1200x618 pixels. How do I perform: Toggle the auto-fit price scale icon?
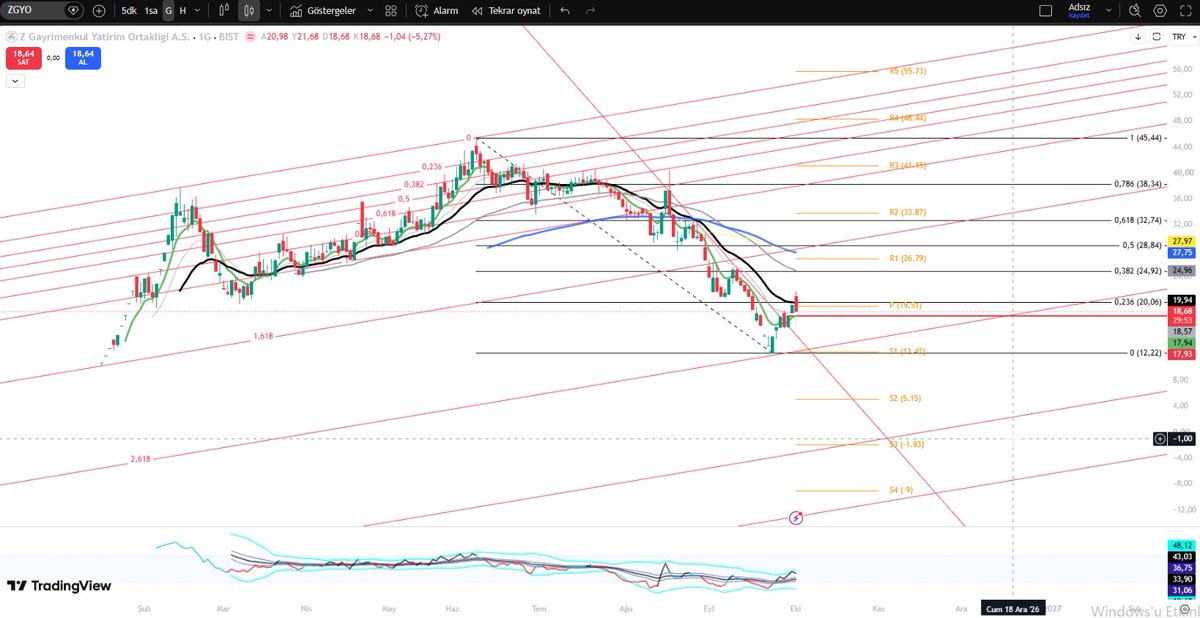coord(1156,36)
